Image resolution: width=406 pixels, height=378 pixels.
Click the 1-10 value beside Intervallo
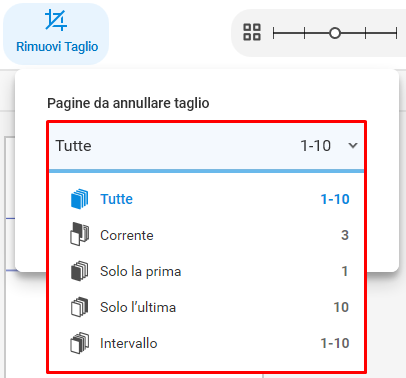point(335,343)
